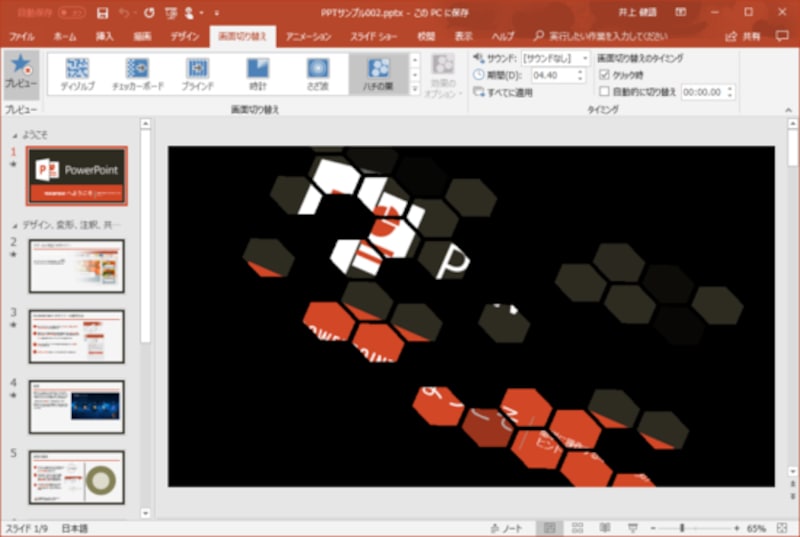Select slide 4 thumbnail
800x537 pixels.
[x=77, y=407]
